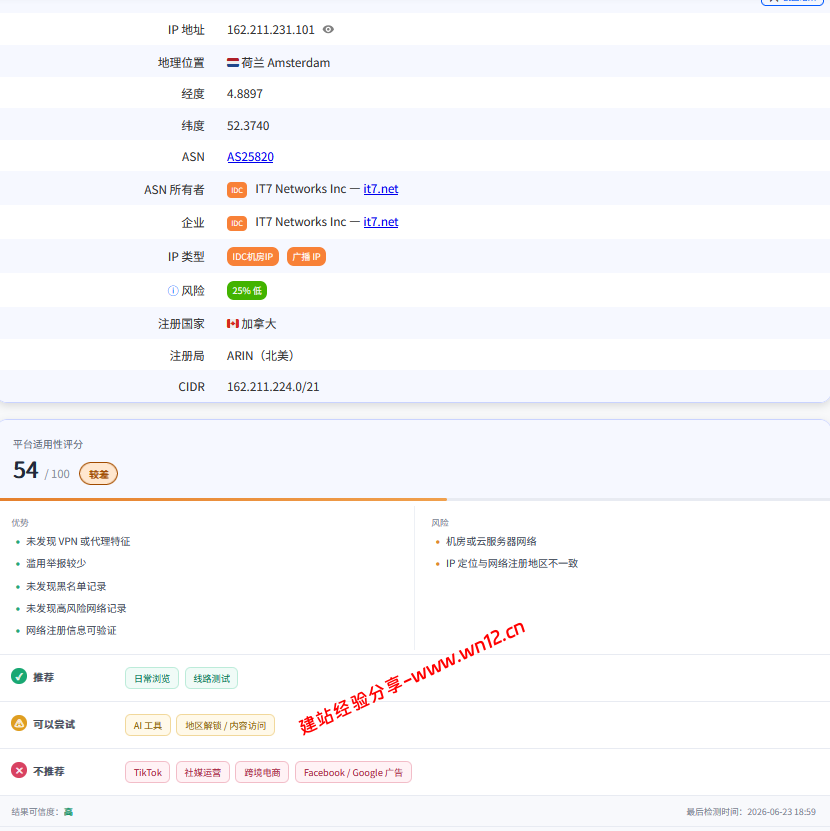Click the IDC badge in ASN 所有者 row

point(237,190)
